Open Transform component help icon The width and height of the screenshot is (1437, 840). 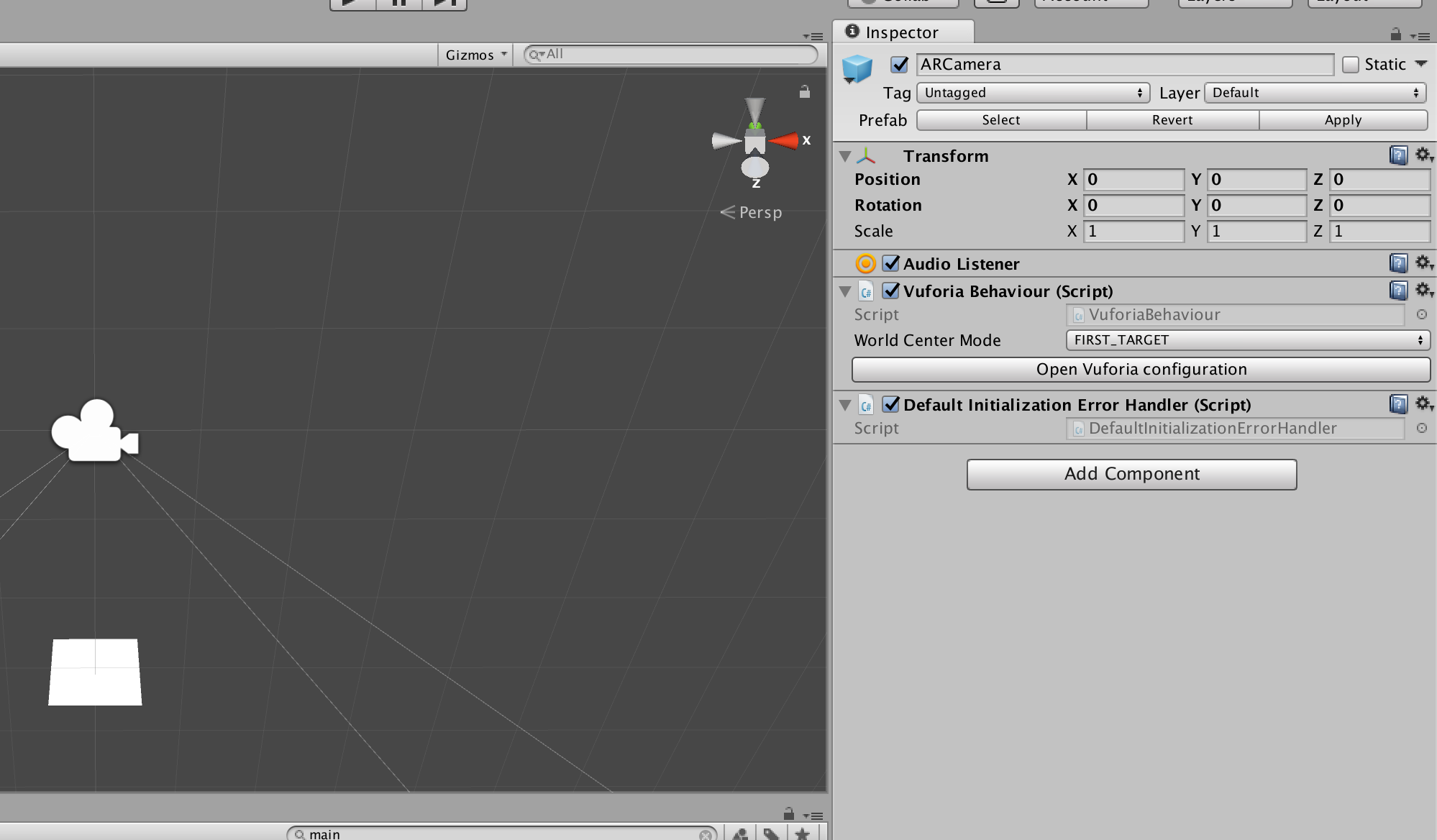click(x=1397, y=155)
